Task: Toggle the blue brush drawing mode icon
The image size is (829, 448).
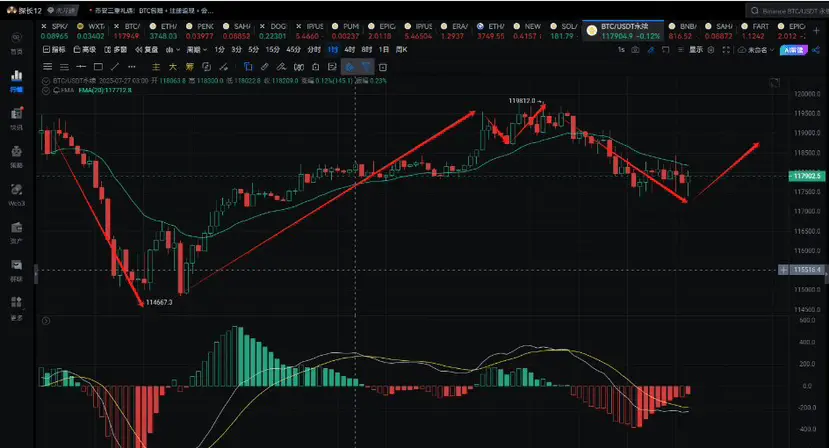Action: click(x=651, y=50)
